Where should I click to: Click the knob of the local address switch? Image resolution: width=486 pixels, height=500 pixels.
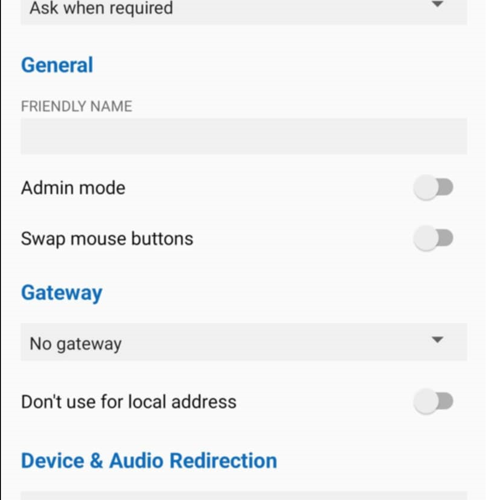426,401
